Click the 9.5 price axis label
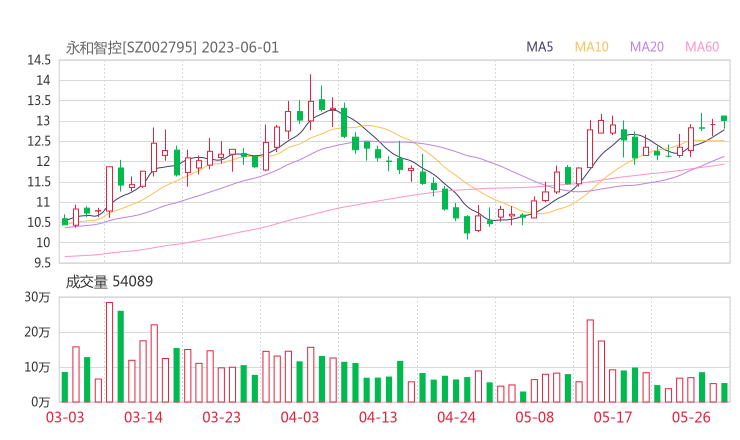The image size is (740, 440). [x=42, y=263]
